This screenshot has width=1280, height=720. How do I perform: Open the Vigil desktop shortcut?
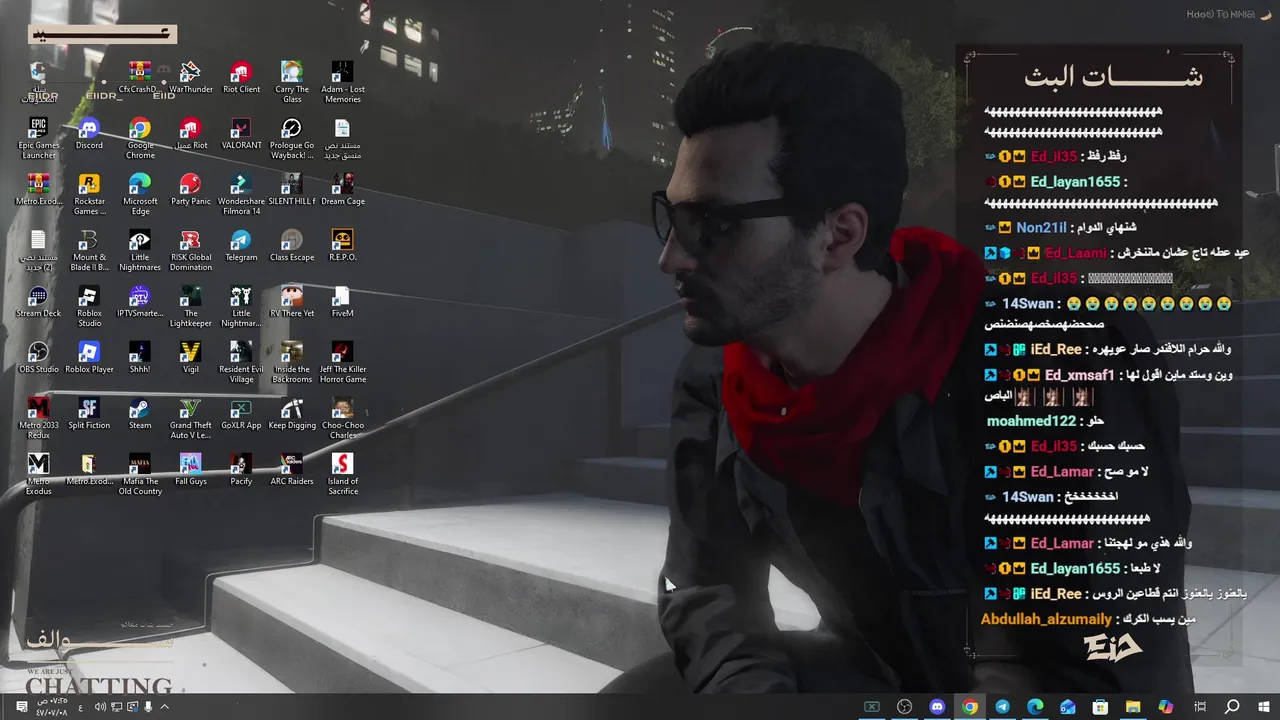(x=190, y=358)
